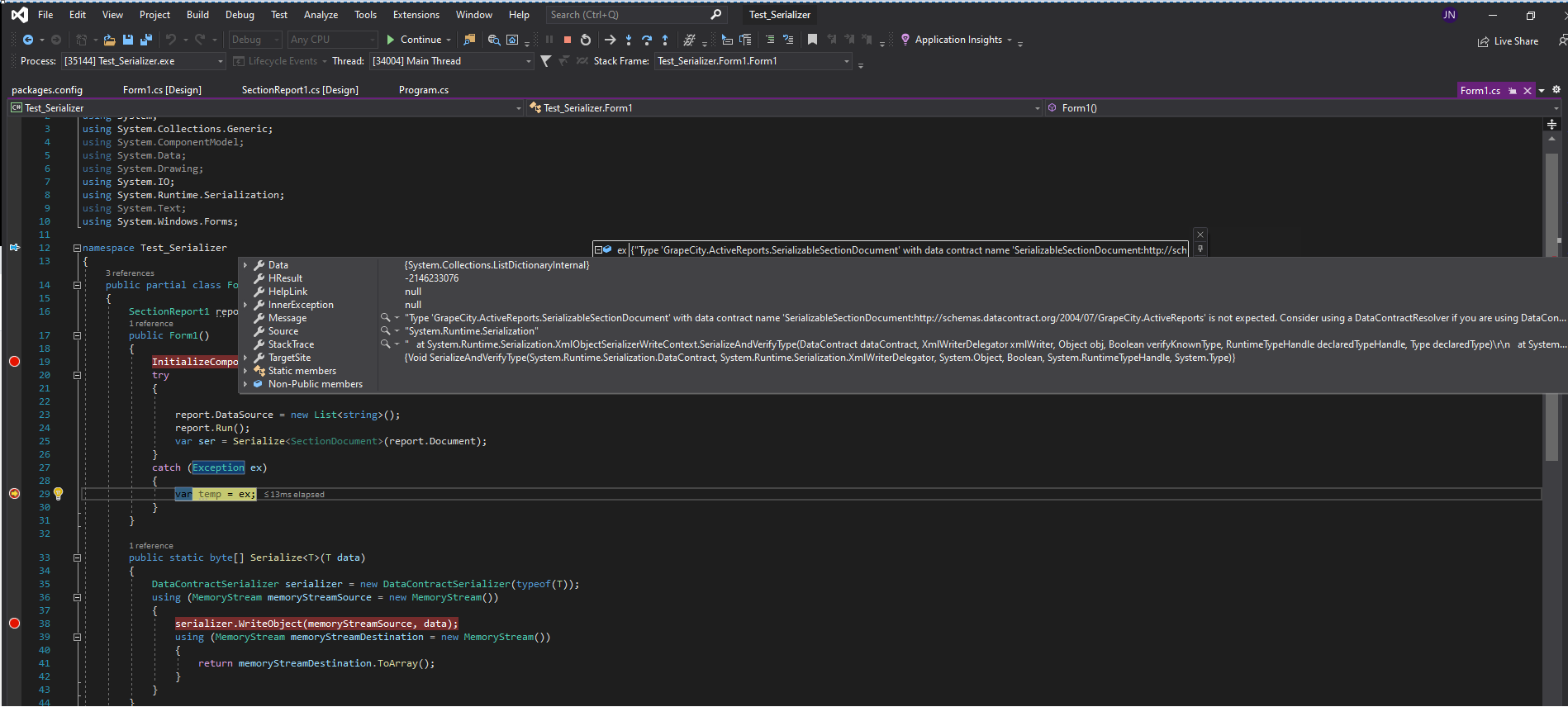The image size is (1568, 707).
Task: Expand Non-Public members node
Action: tap(245, 384)
